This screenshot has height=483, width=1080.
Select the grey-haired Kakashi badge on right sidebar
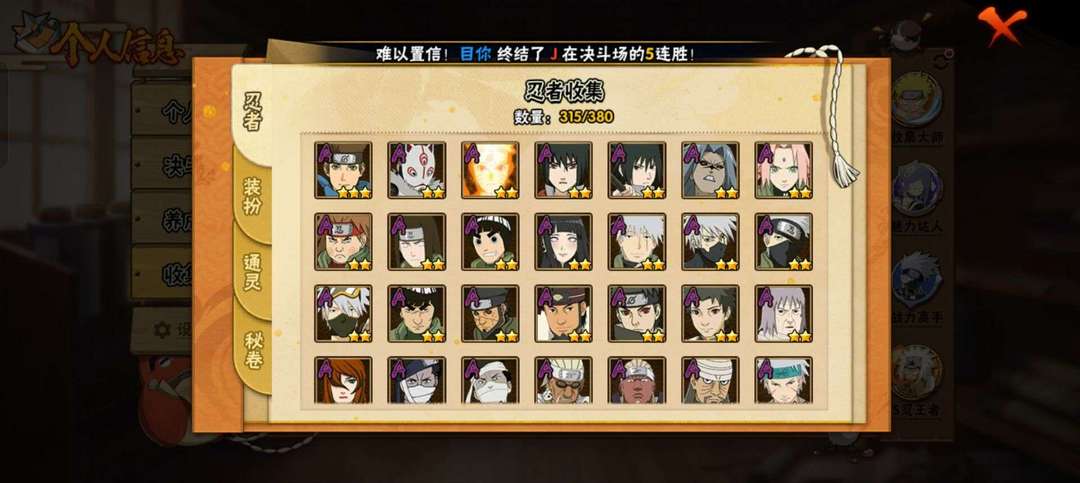917,278
